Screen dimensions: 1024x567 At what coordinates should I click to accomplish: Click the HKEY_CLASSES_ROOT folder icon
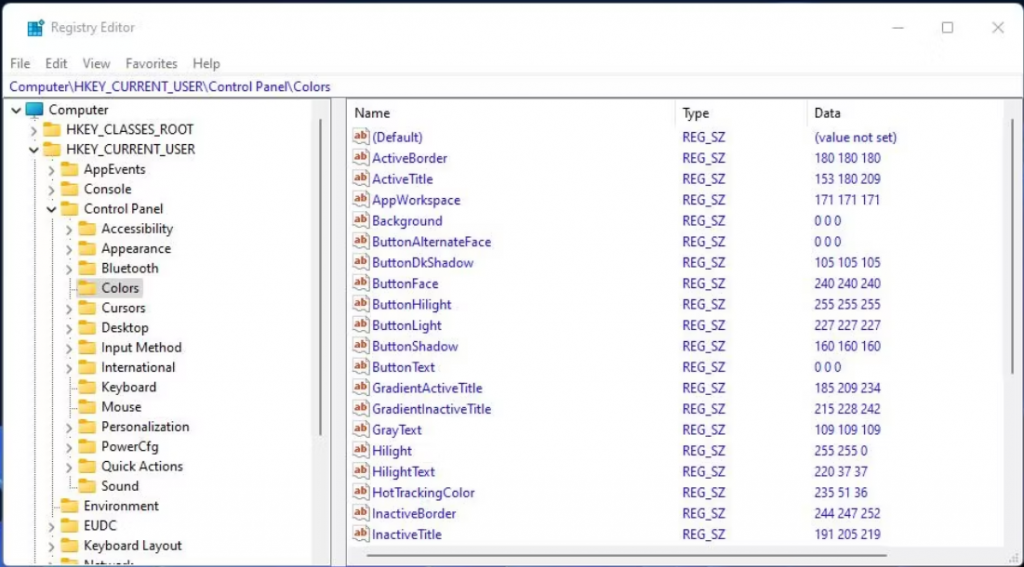tap(52, 129)
